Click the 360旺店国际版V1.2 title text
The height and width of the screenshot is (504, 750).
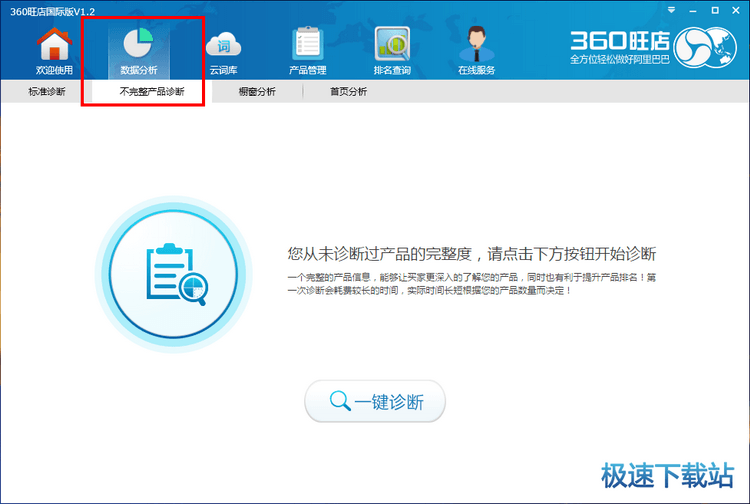pos(53,11)
